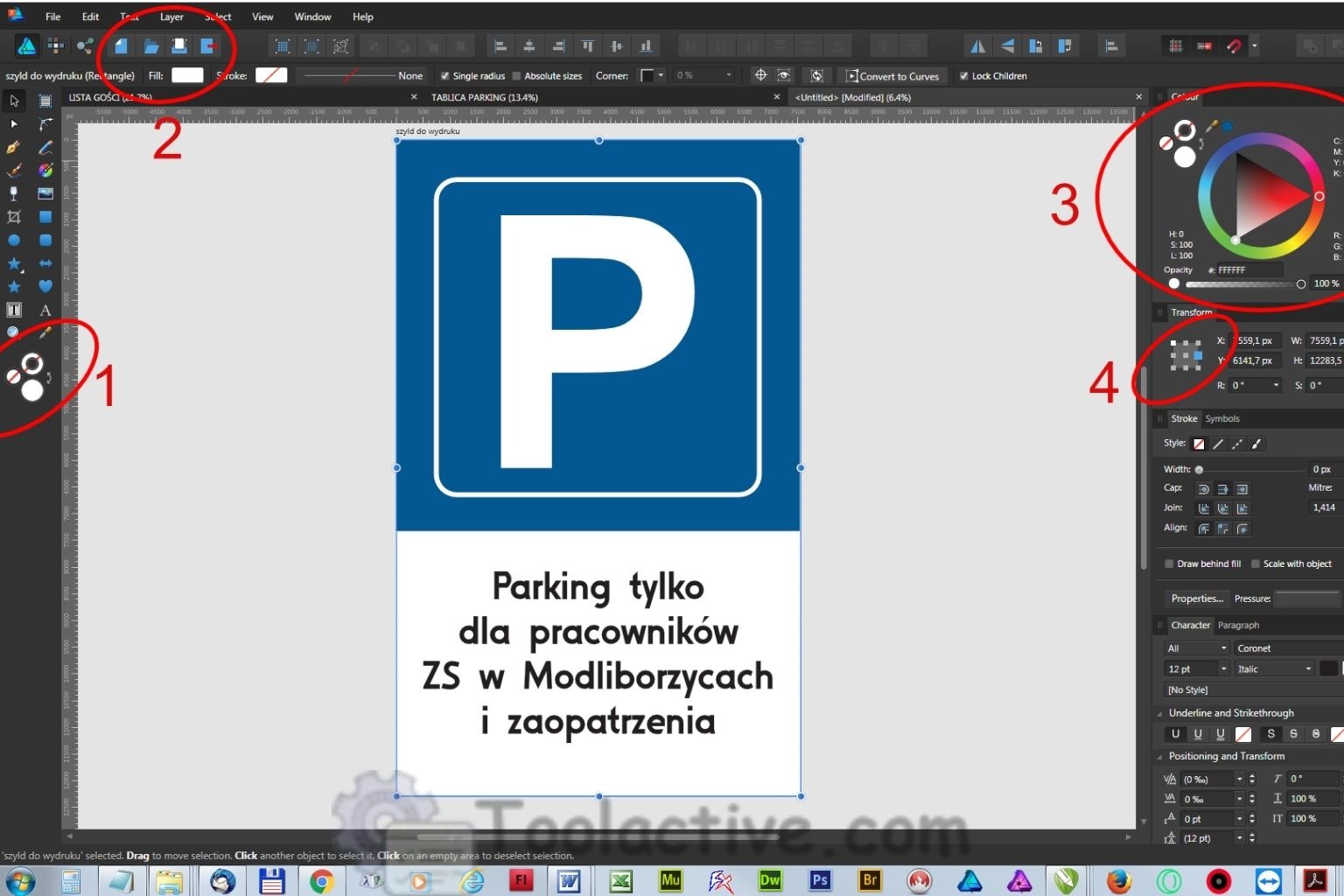The image size is (1344, 896).
Task: Click the Align Horizontal Centre icon
Action: (528, 45)
